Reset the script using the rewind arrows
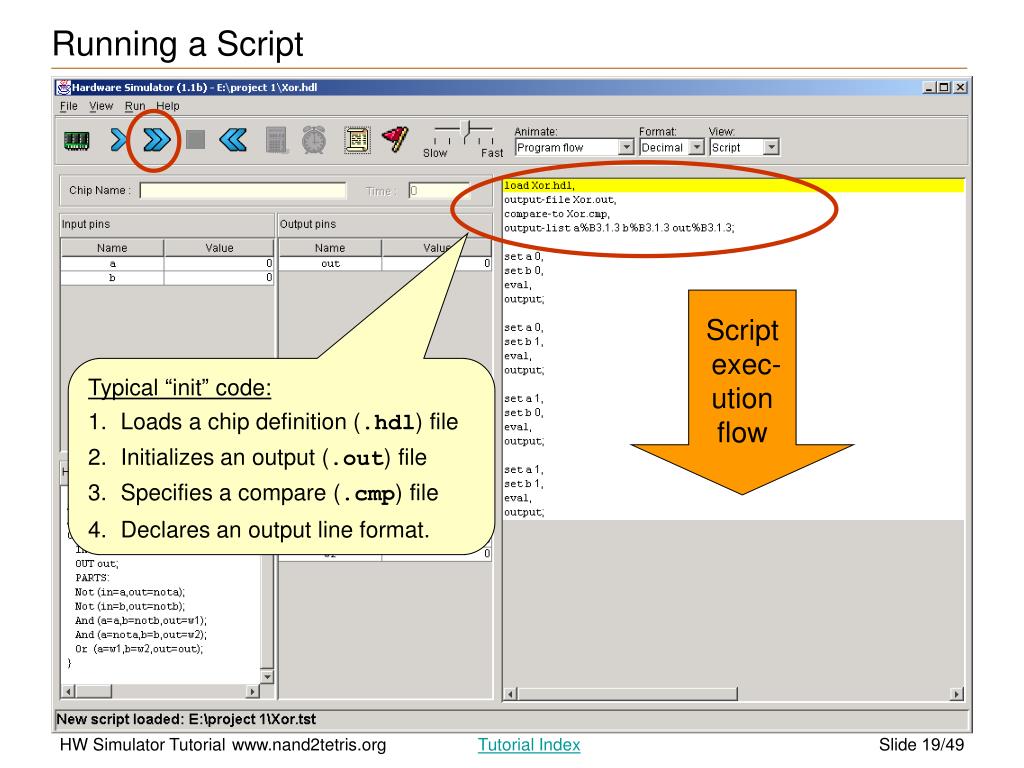This screenshot has width=1024, height=768. click(232, 142)
